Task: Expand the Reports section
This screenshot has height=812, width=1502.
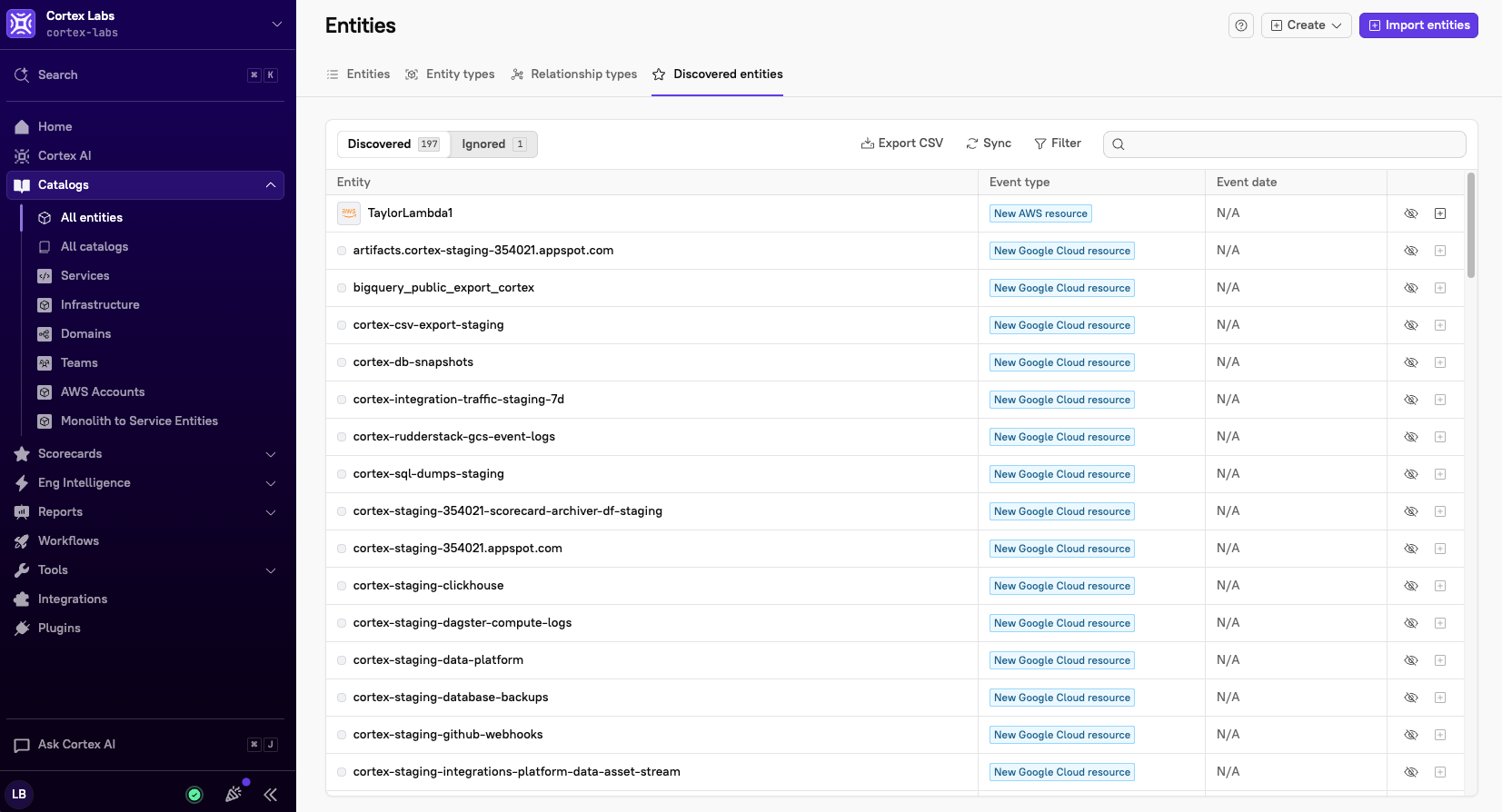Action: [271, 512]
